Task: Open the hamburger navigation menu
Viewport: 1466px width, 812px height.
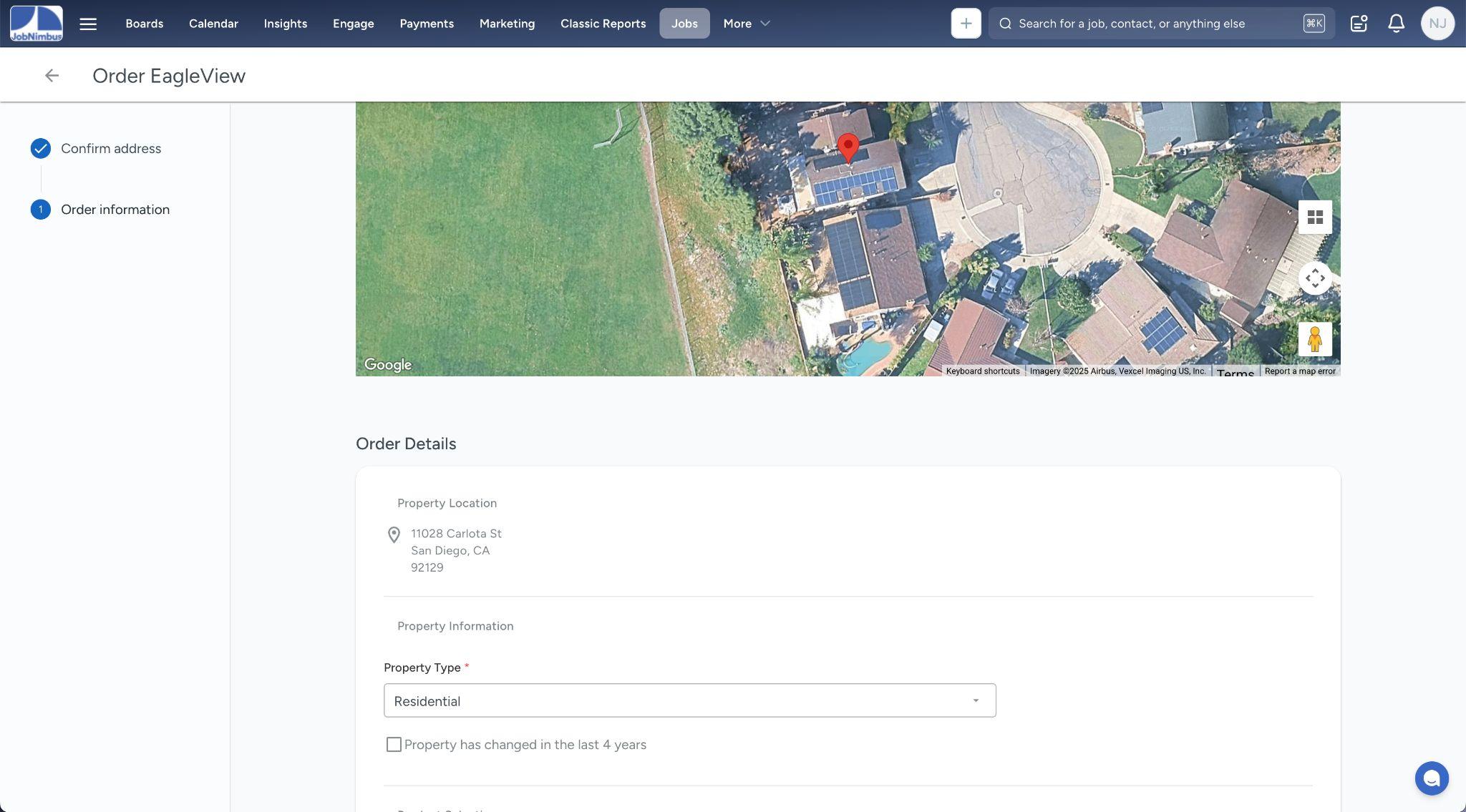Action: coord(88,24)
